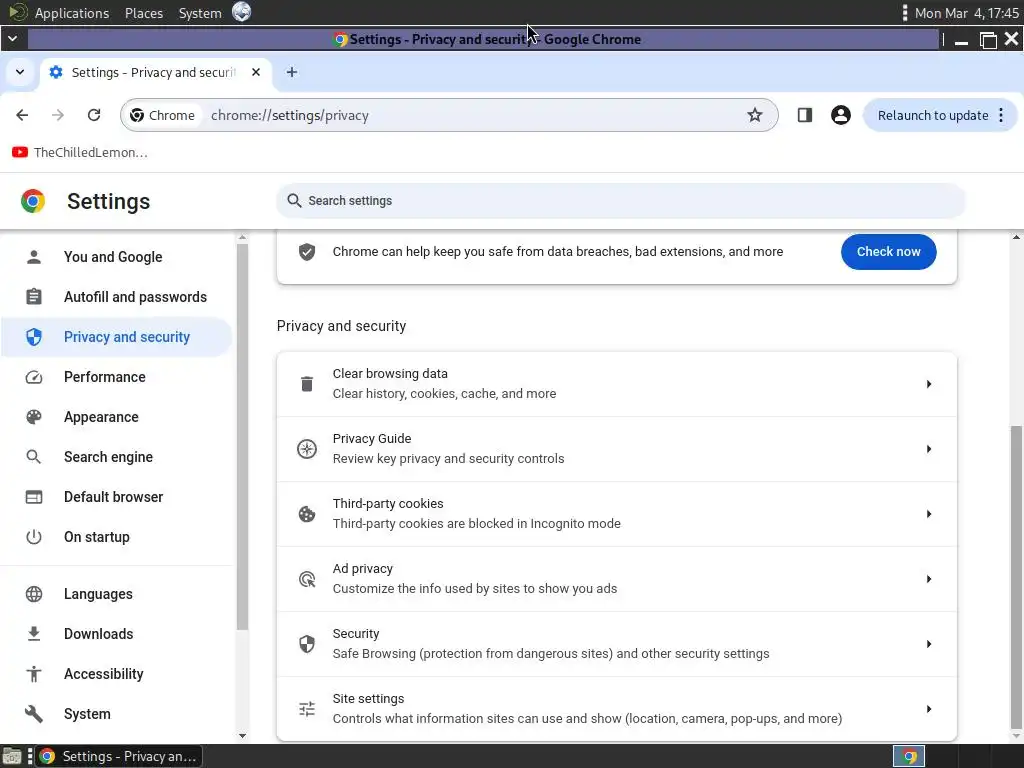This screenshot has width=1024, height=768.
Task: Open the profile avatar icon
Action: (x=840, y=115)
